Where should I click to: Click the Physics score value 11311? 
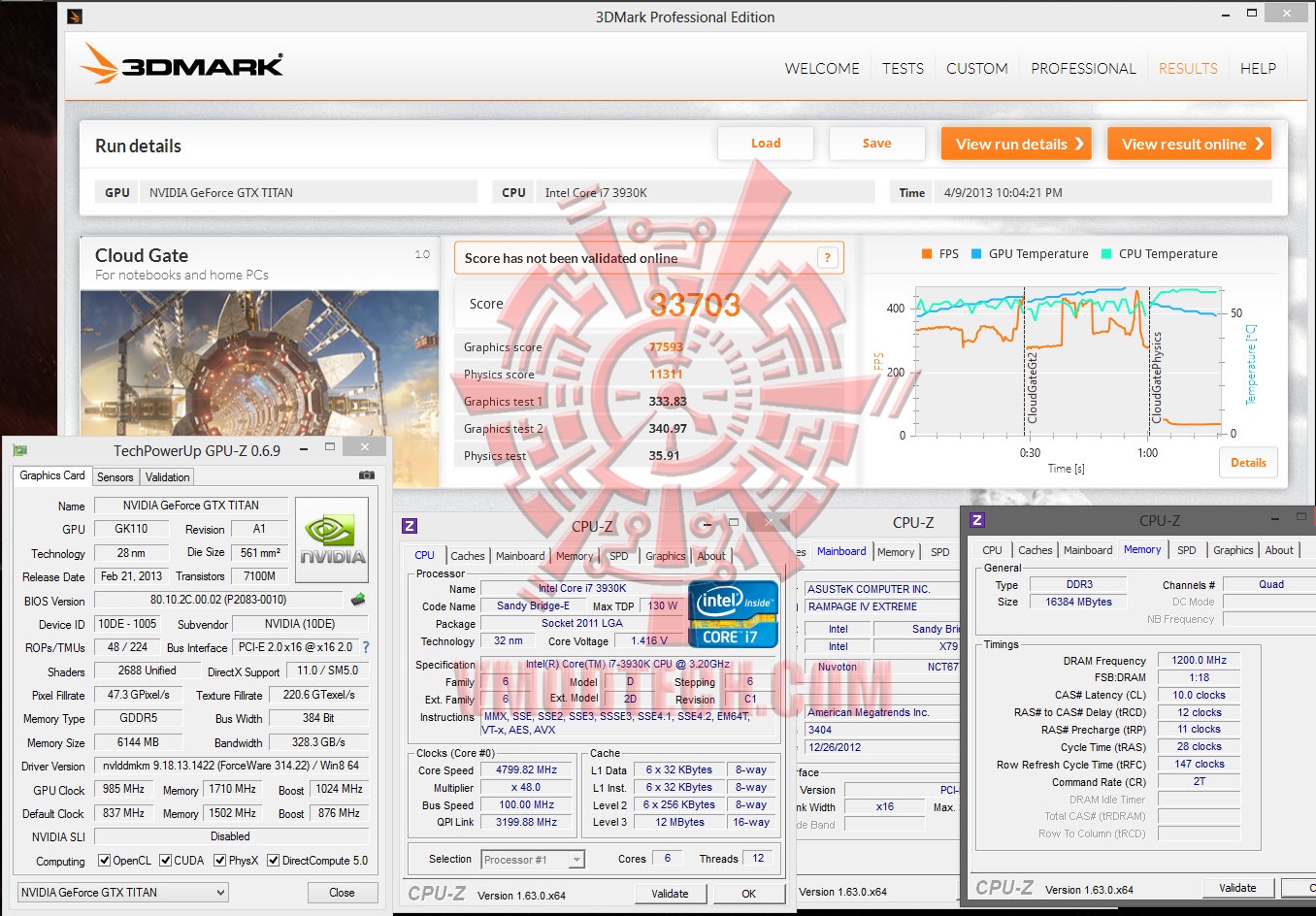[x=666, y=374]
